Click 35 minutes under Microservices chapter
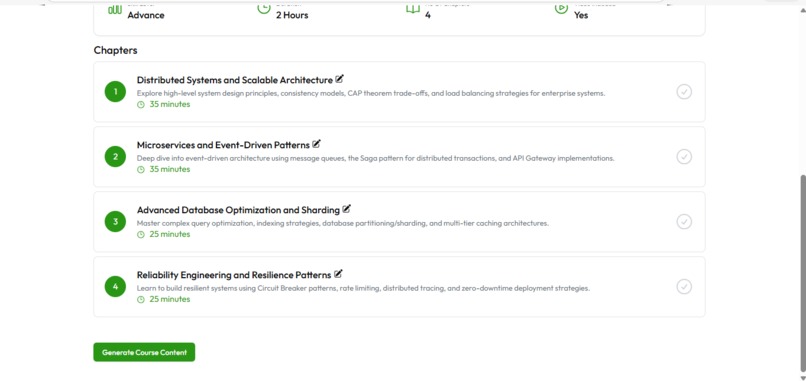 [x=170, y=169]
